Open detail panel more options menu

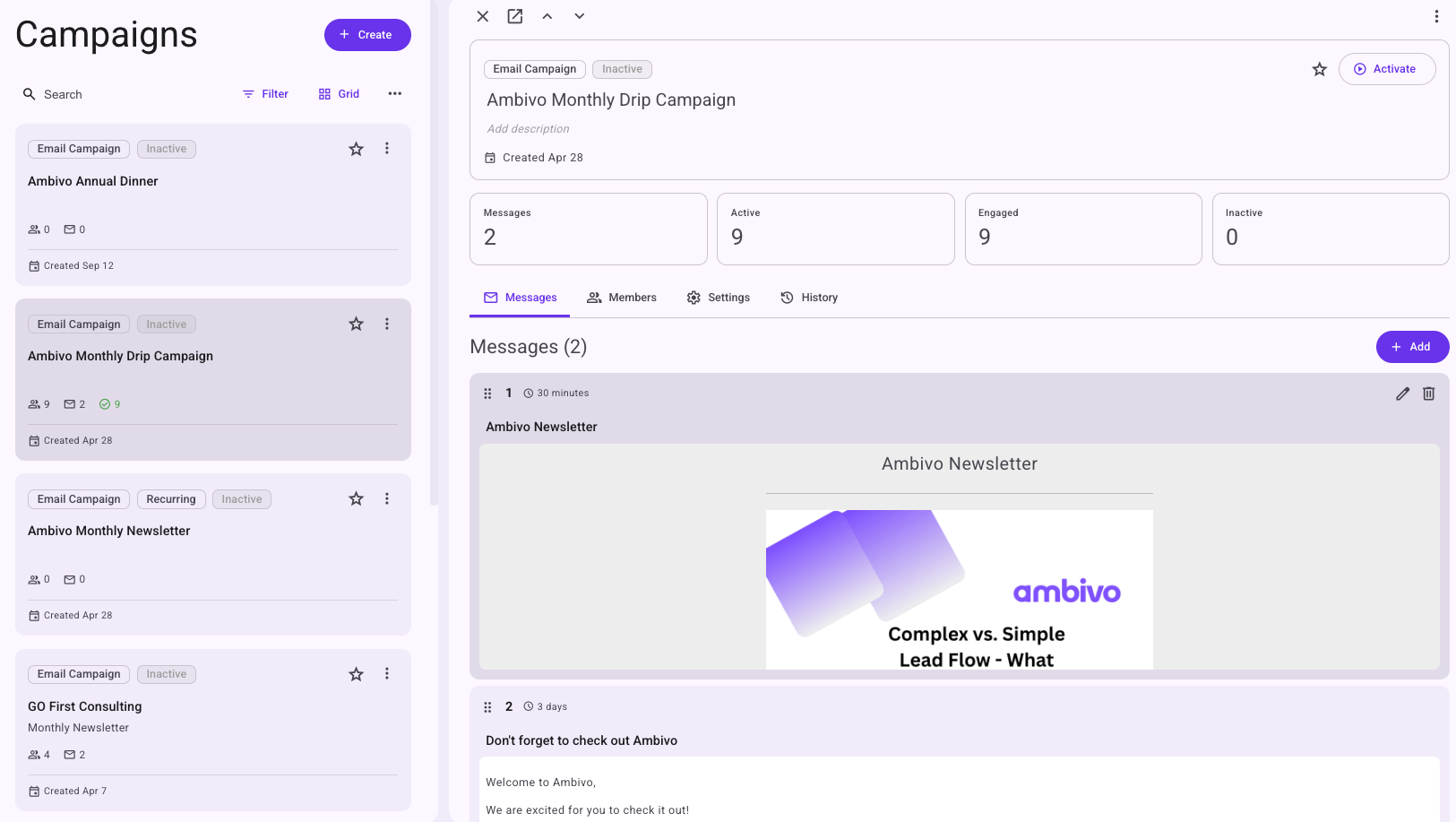click(1436, 16)
